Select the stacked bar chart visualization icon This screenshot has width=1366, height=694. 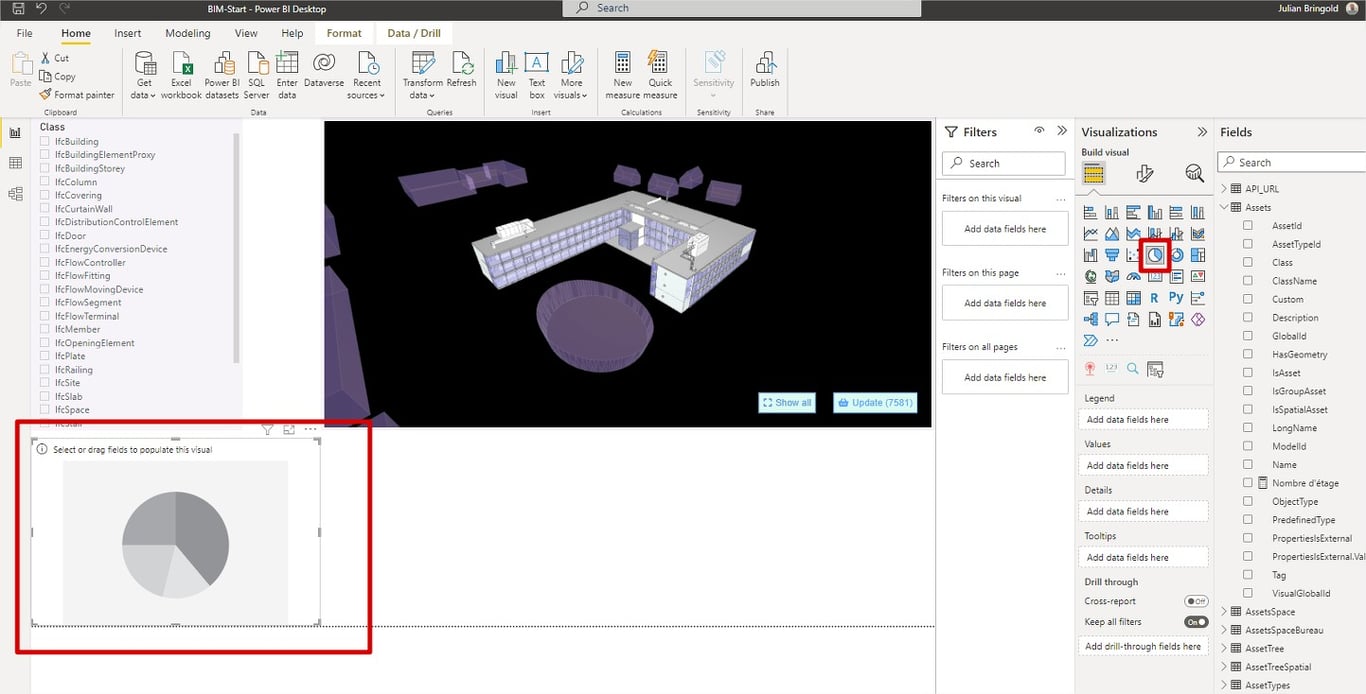(x=1090, y=212)
